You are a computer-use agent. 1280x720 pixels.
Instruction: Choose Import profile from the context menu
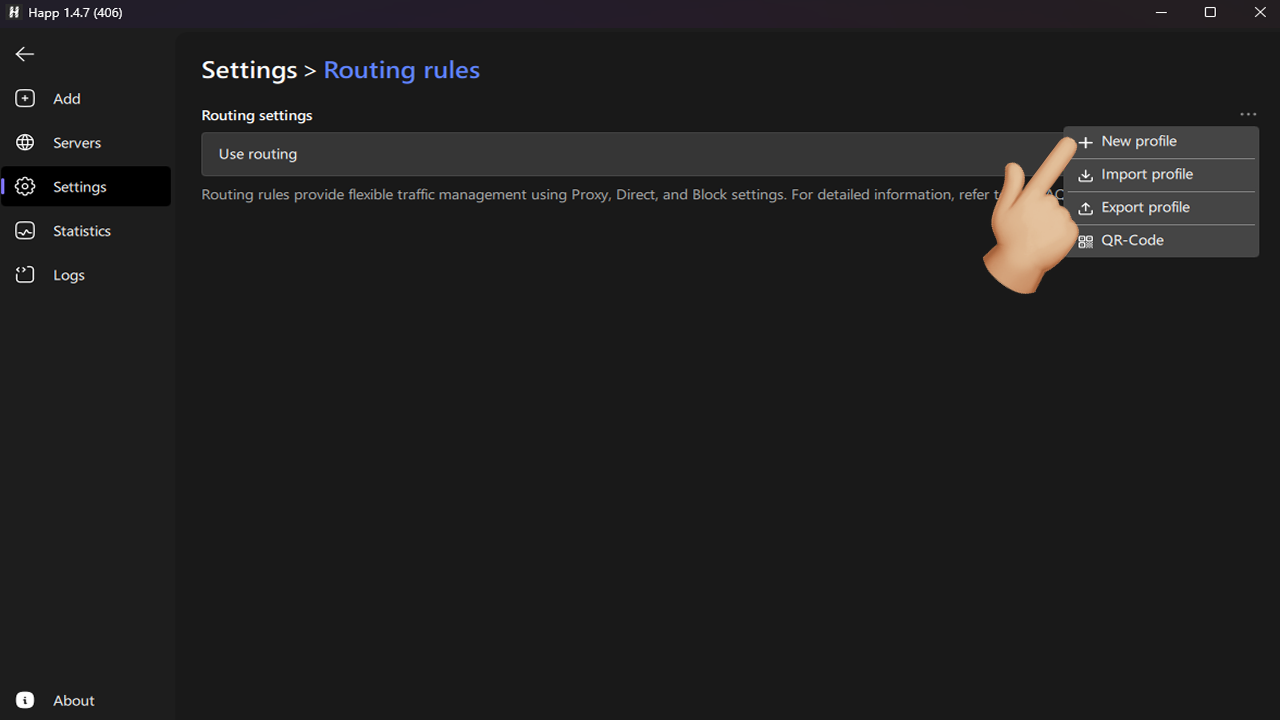pyautogui.click(x=1146, y=174)
